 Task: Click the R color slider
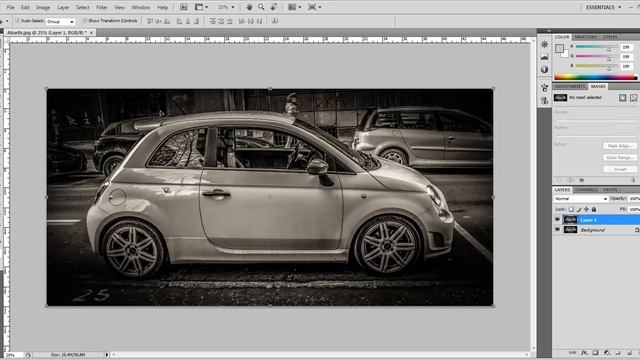pyautogui.click(x=597, y=48)
